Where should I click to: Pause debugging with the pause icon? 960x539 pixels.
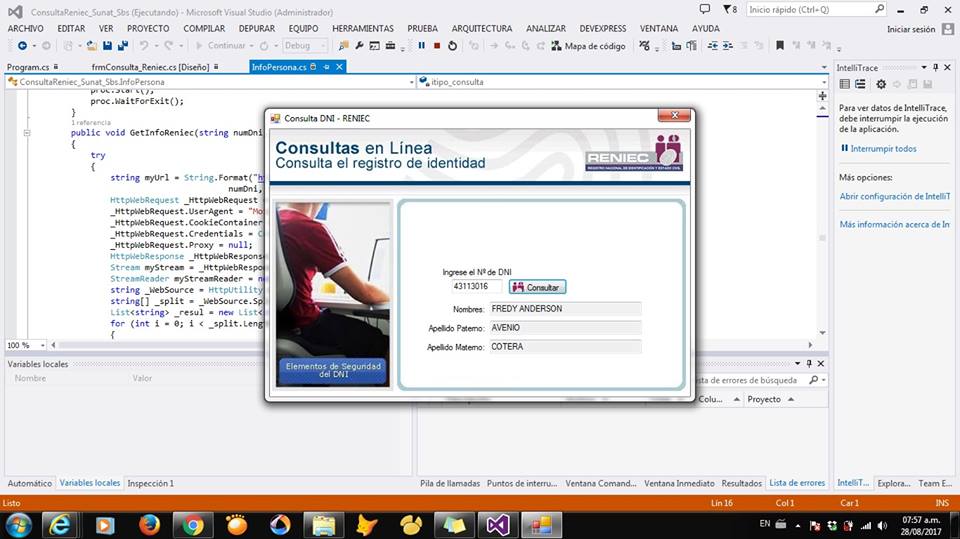421,46
